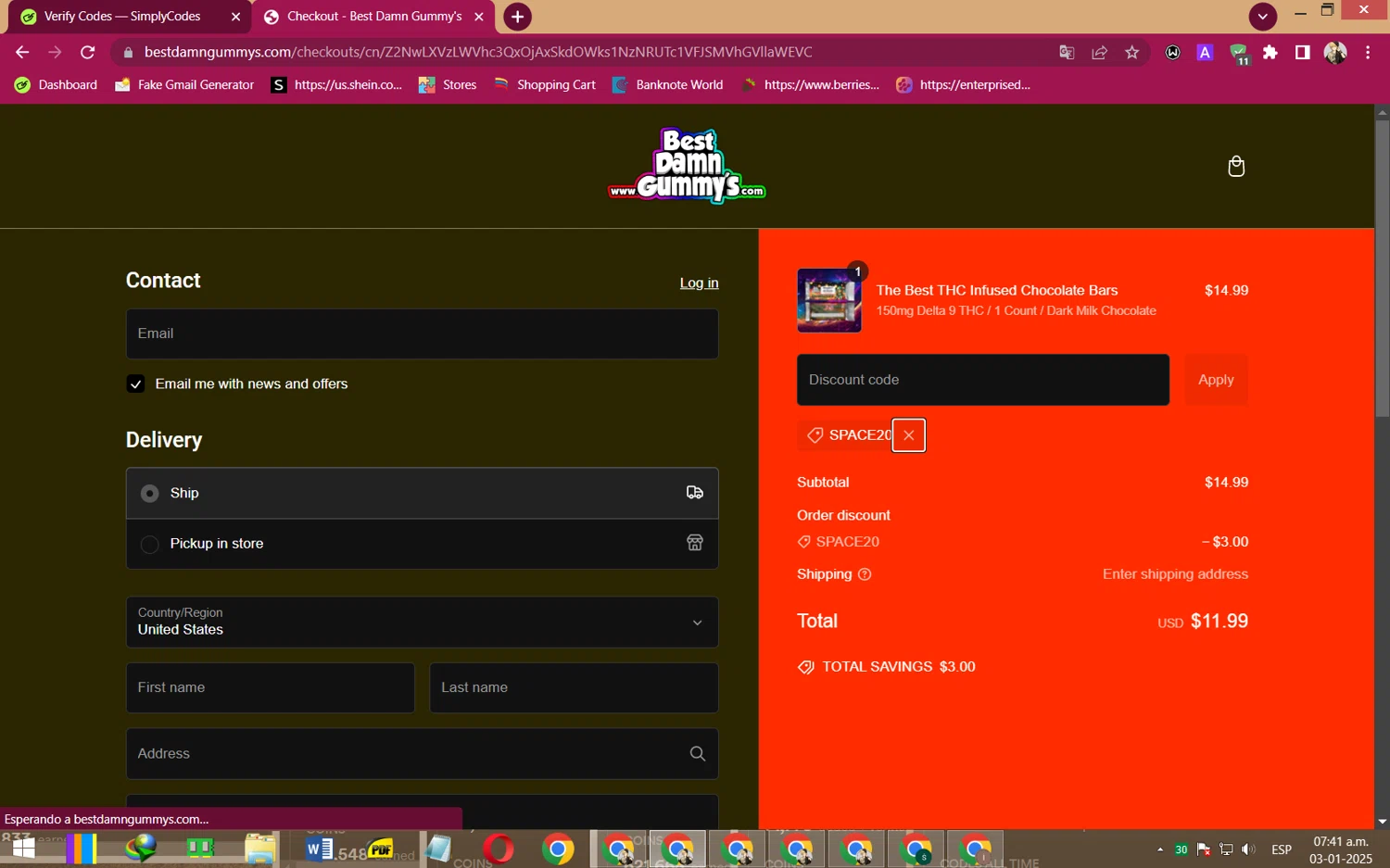Click the volume icon in system tray
1390x868 pixels.
pos(1248,849)
